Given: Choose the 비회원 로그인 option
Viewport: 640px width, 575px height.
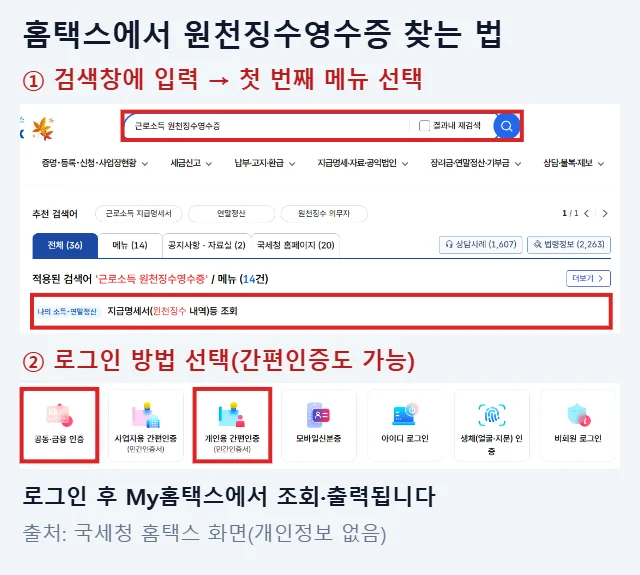Looking at the screenshot, I should coord(578,425).
